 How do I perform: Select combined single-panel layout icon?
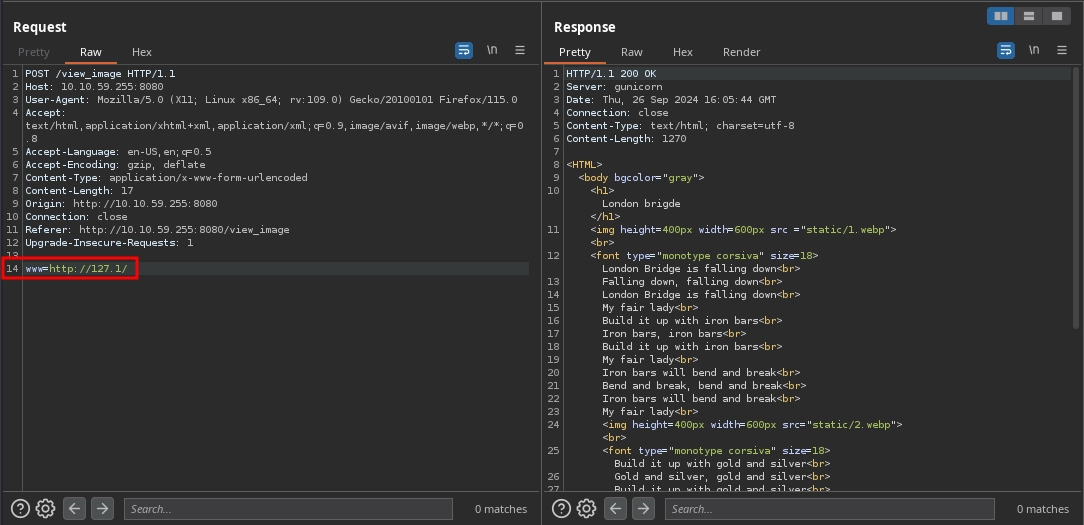coord(1055,16)
